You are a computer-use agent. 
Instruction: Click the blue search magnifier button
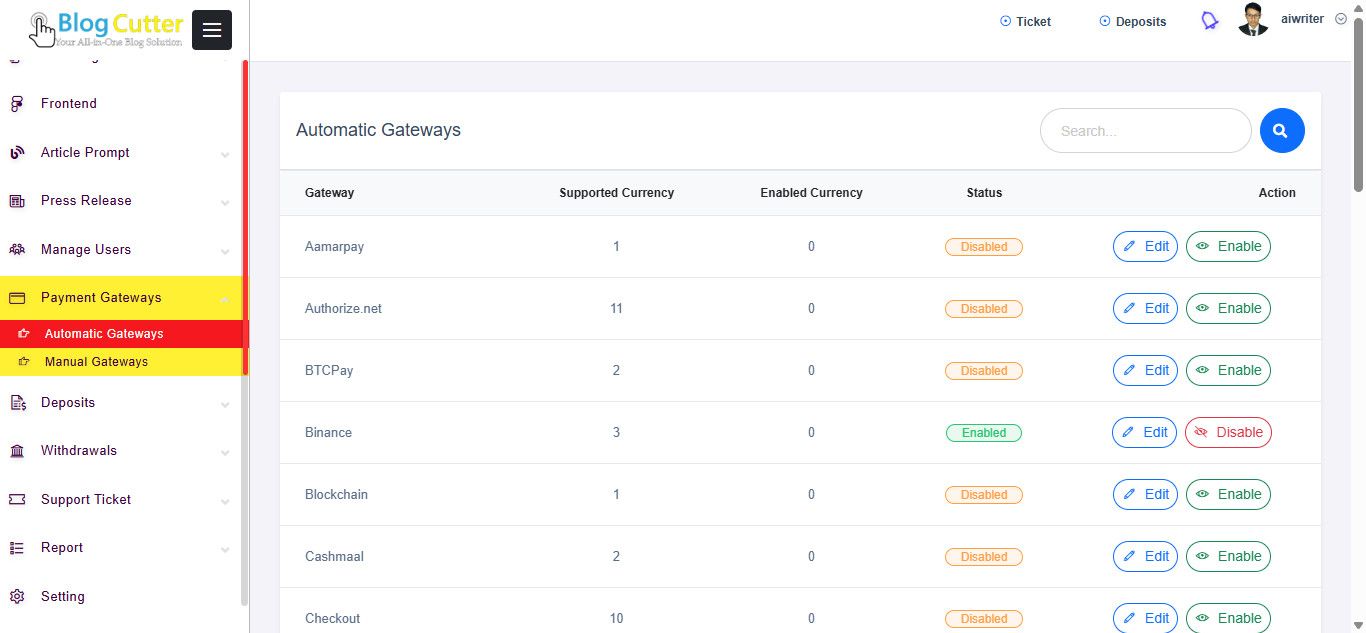click(x=1281, y=131)
